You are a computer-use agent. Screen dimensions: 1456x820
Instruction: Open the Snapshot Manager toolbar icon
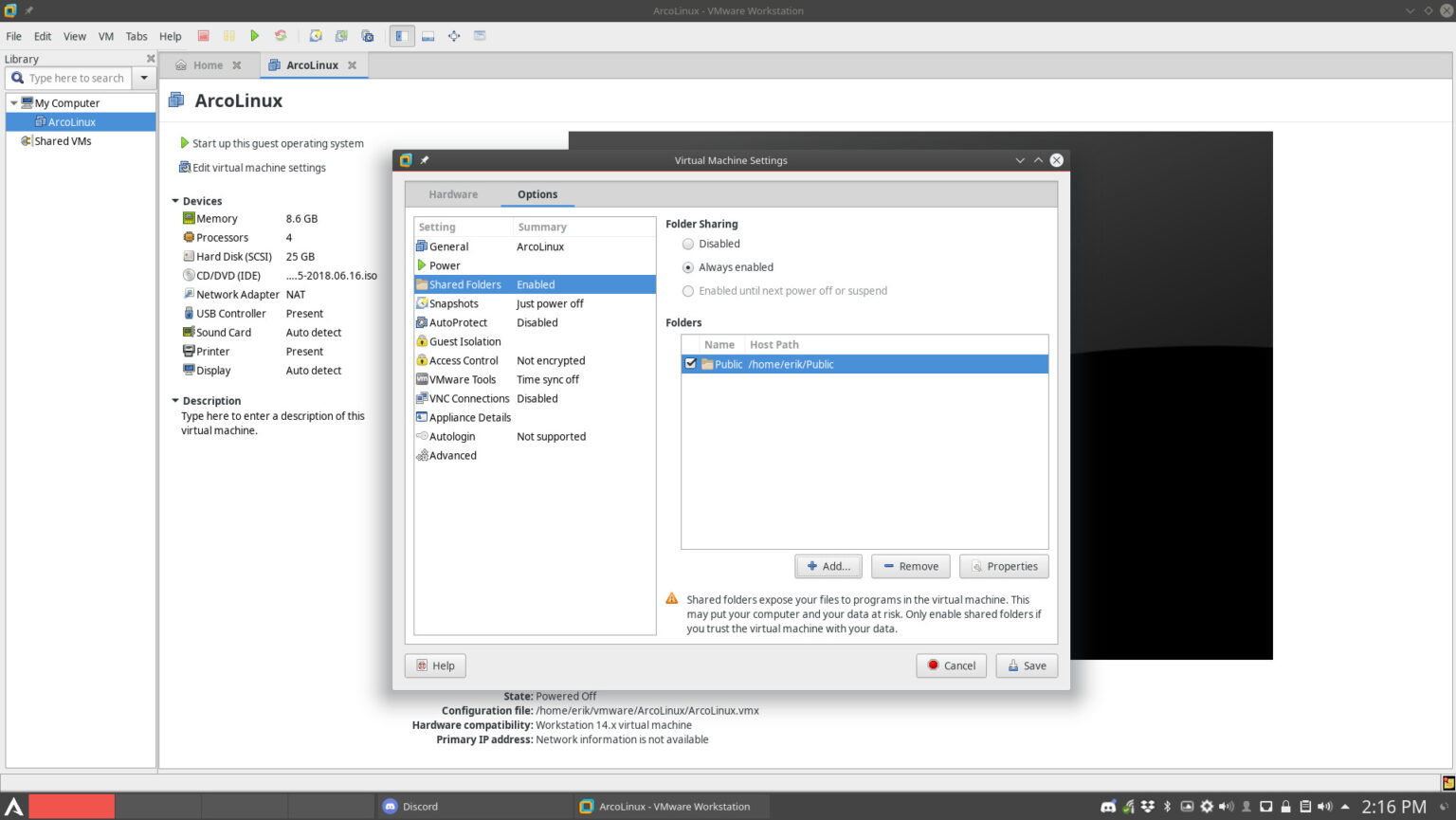pos(367,35)
